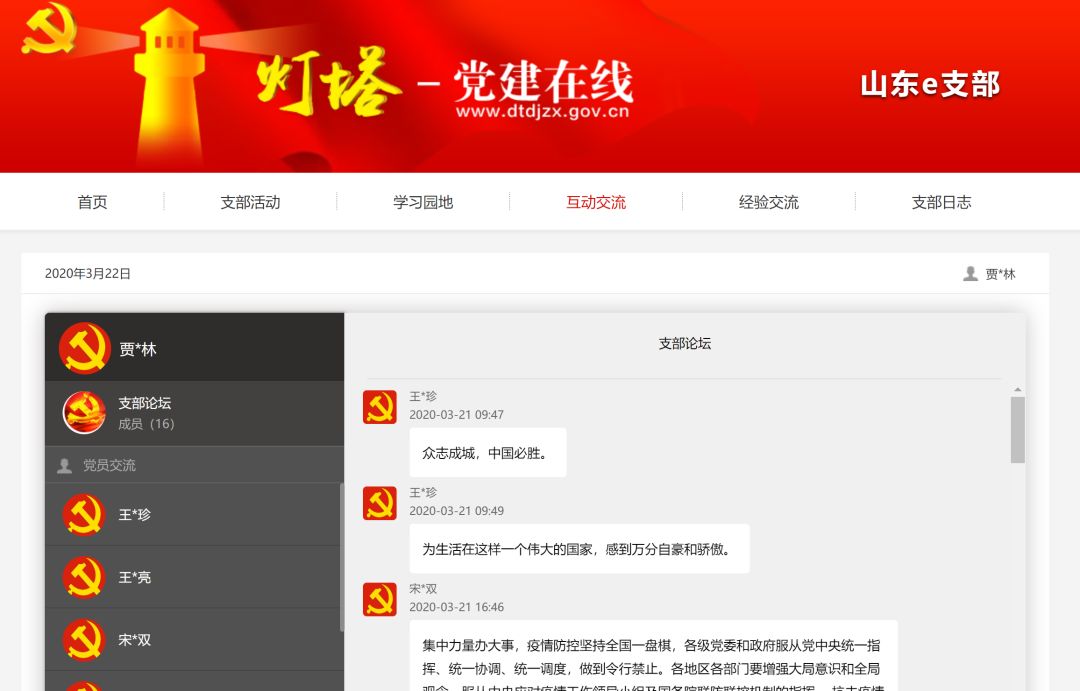Click the www.dtdjzx.gov.cn address text
The image size is (1080, 691).
click(x=542, y=111)
